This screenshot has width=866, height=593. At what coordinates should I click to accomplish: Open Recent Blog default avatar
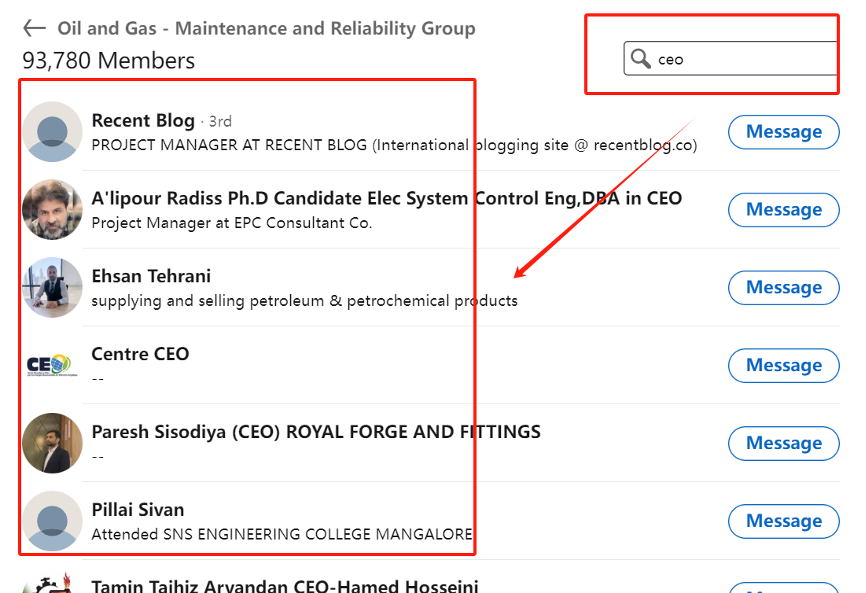[x=52, y=132]
